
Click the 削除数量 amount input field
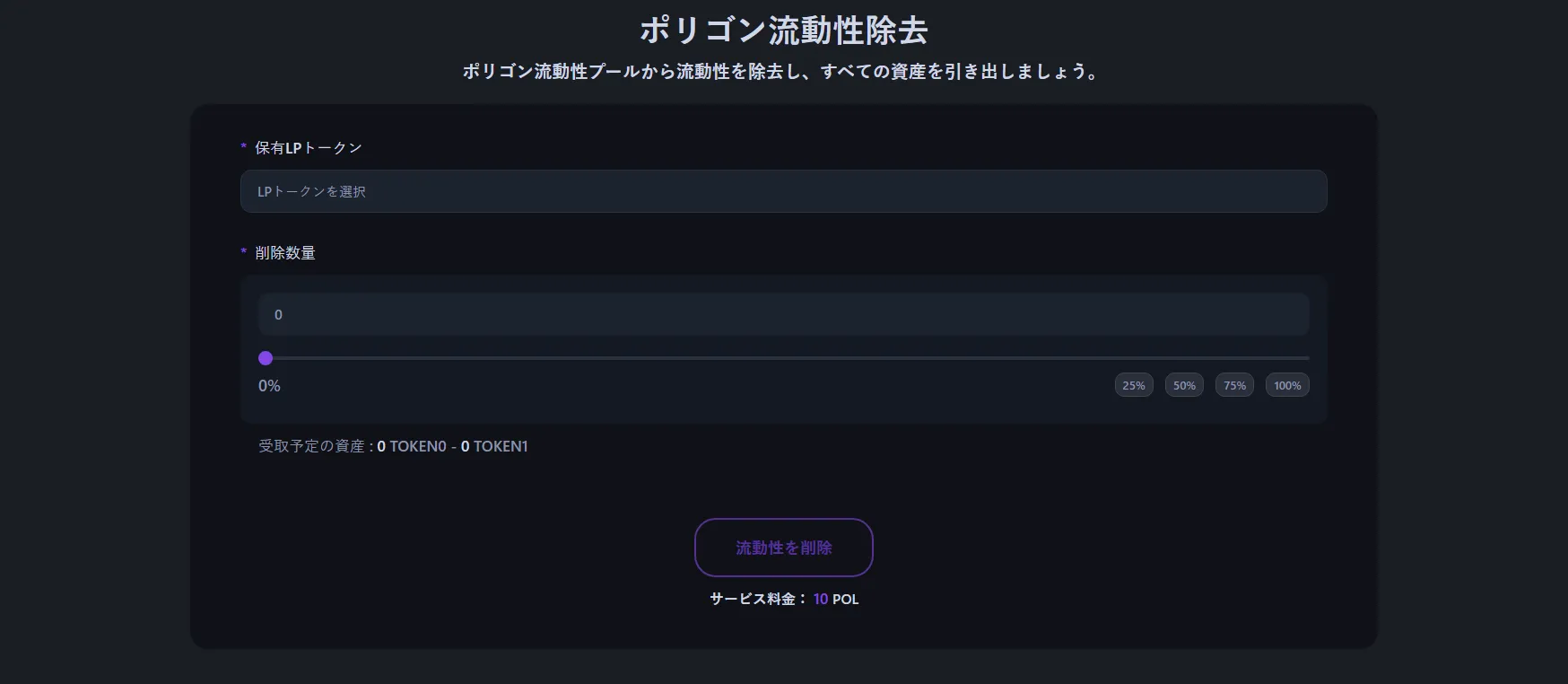(783, 315)
